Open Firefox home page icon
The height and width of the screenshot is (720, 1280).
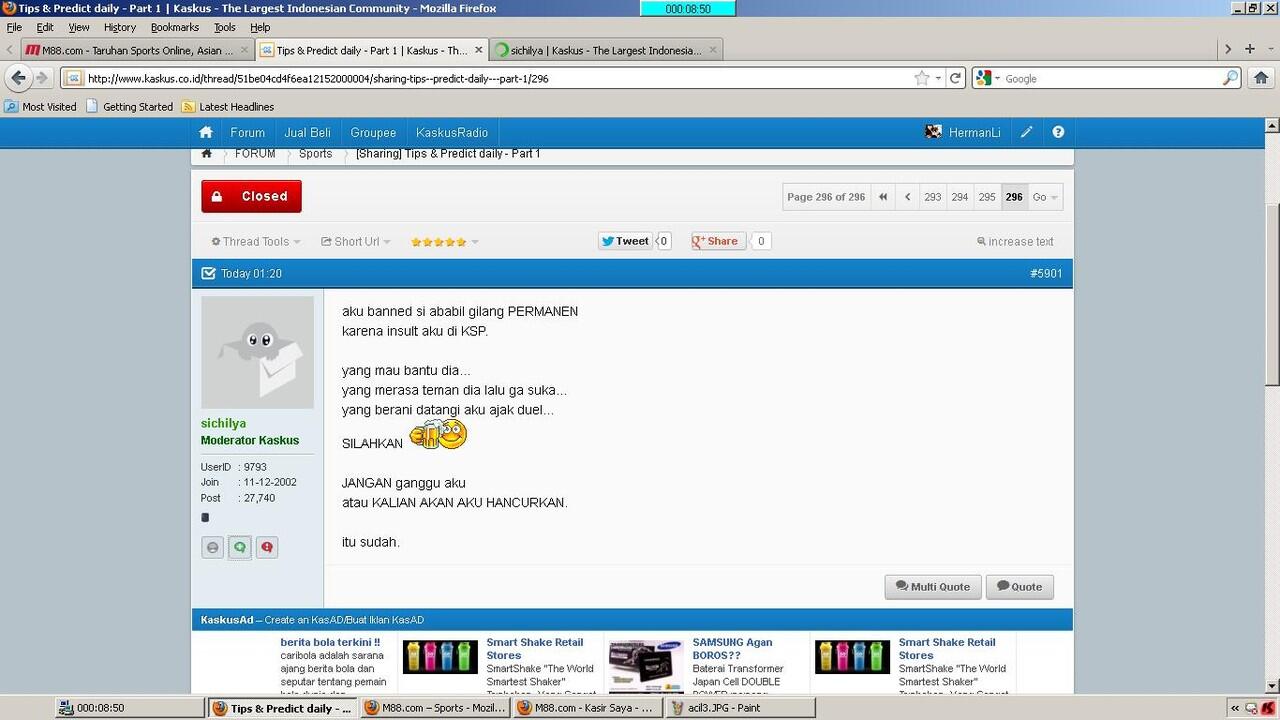pos(1260,78)
